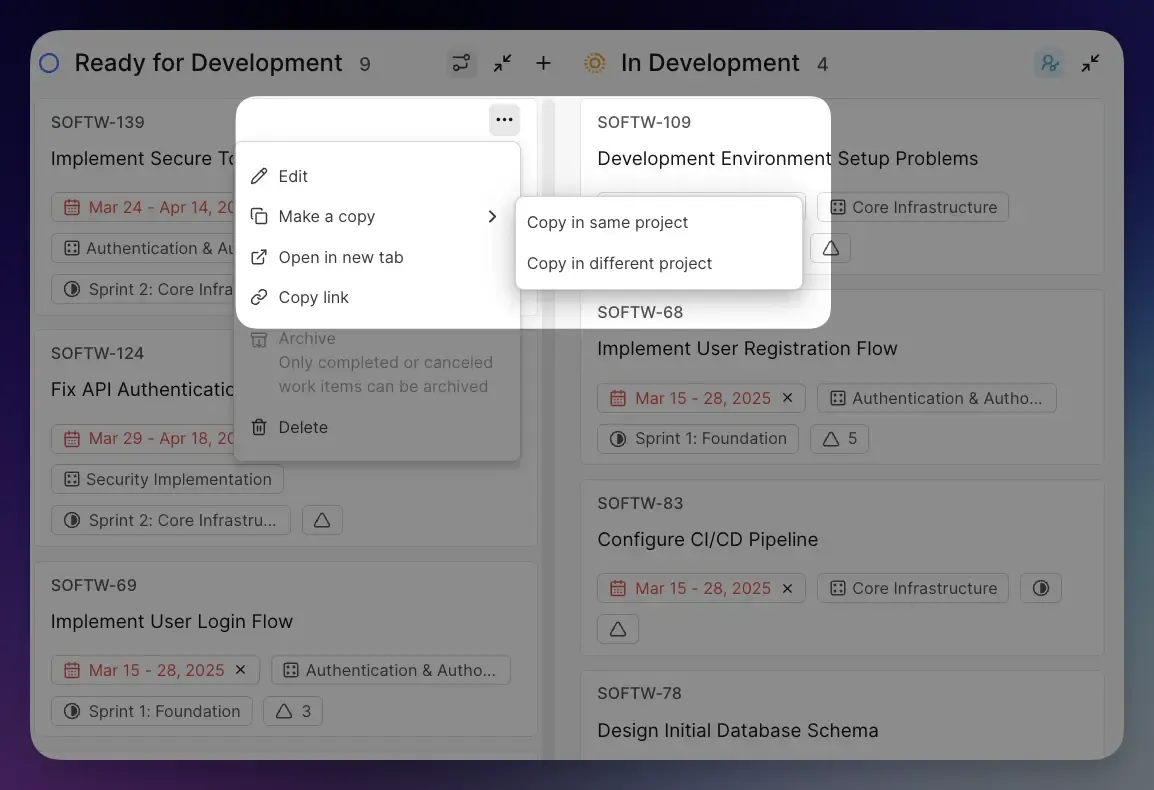Click the estimate triangle icon on SOFTW-83

[x=617, y=628]
